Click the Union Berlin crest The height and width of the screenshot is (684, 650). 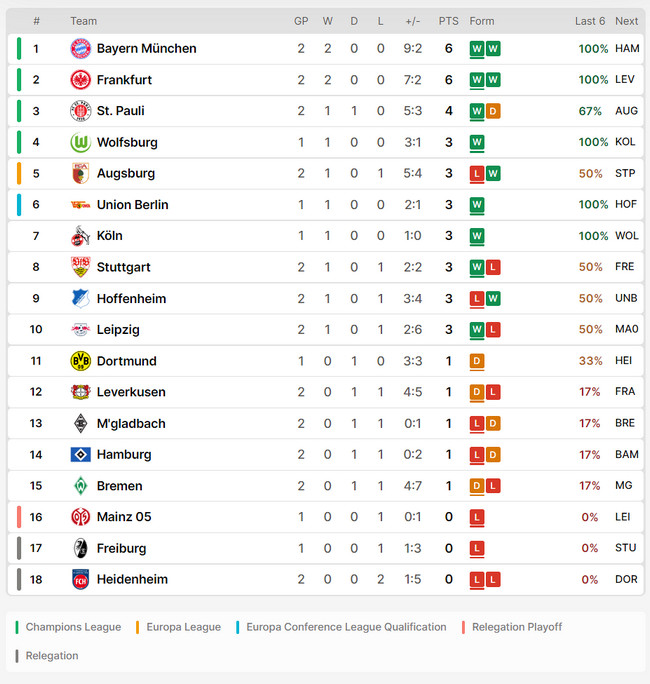point(81,205)
